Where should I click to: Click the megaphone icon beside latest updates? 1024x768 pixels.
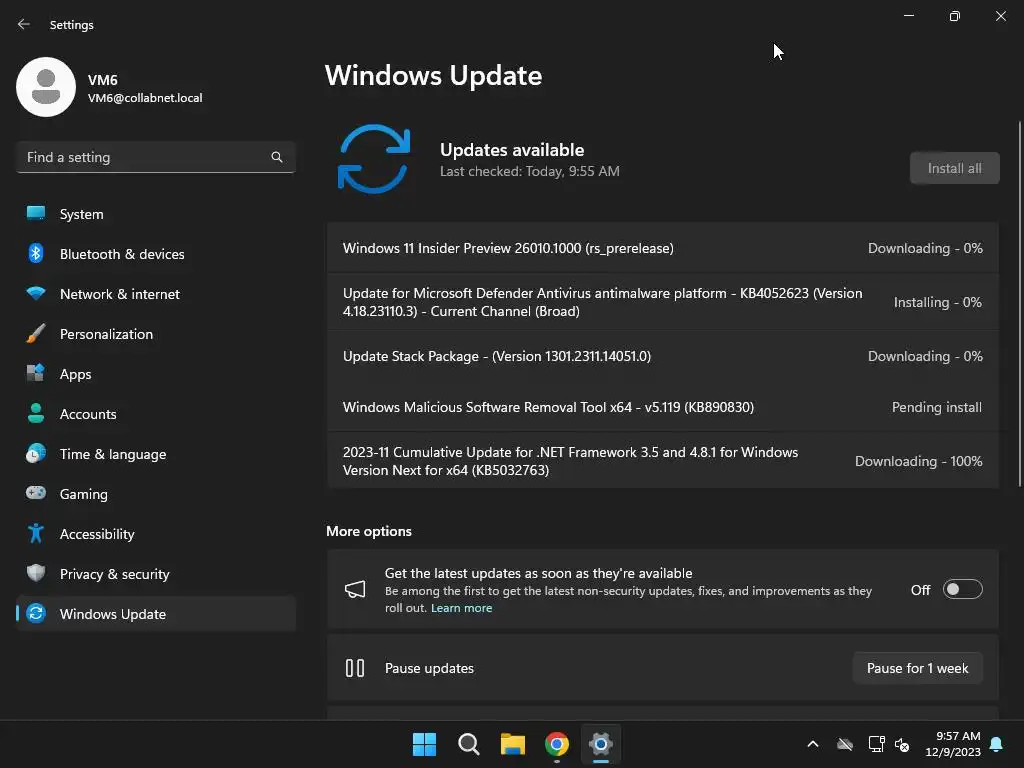355,590
